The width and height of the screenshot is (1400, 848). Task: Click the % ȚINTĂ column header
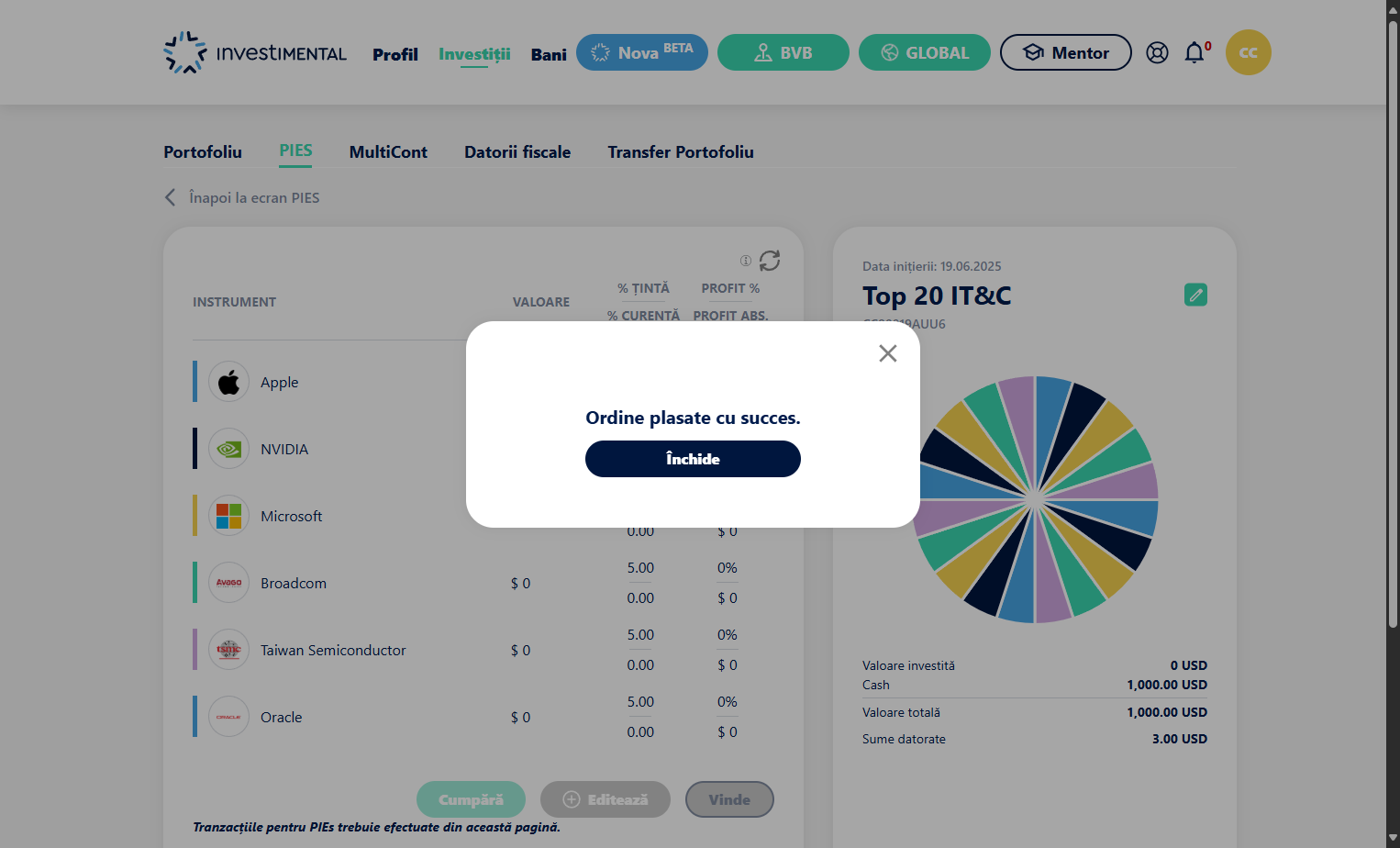coord(643,288)
